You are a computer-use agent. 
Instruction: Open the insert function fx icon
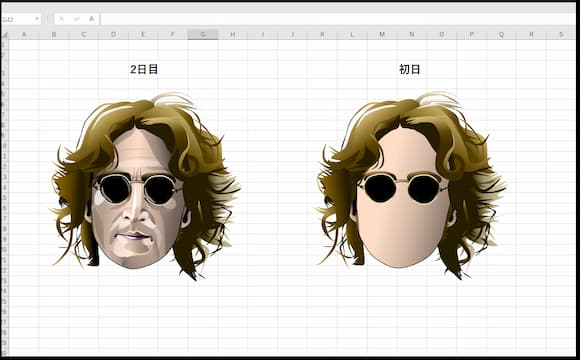(x=92, y=18)
